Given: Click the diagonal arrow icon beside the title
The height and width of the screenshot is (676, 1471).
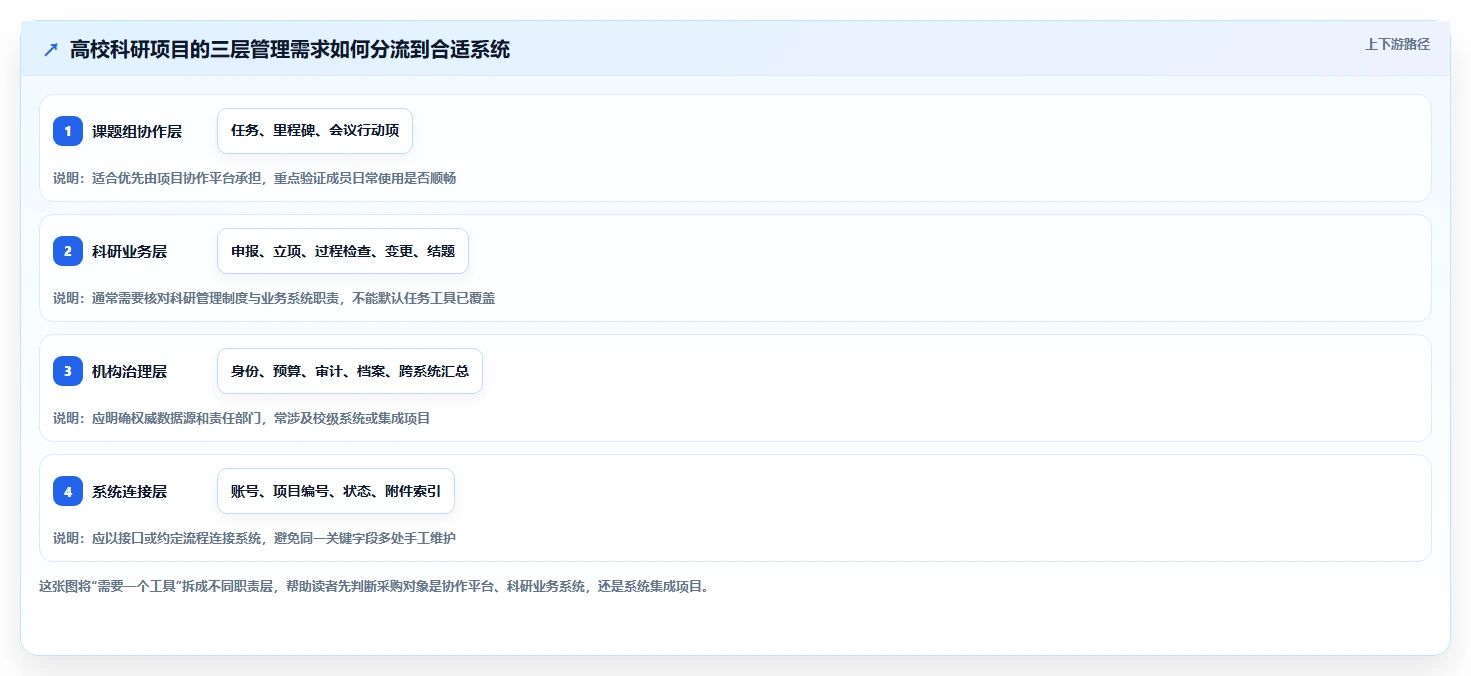Looking at the screenshot, I should [51, 49].
